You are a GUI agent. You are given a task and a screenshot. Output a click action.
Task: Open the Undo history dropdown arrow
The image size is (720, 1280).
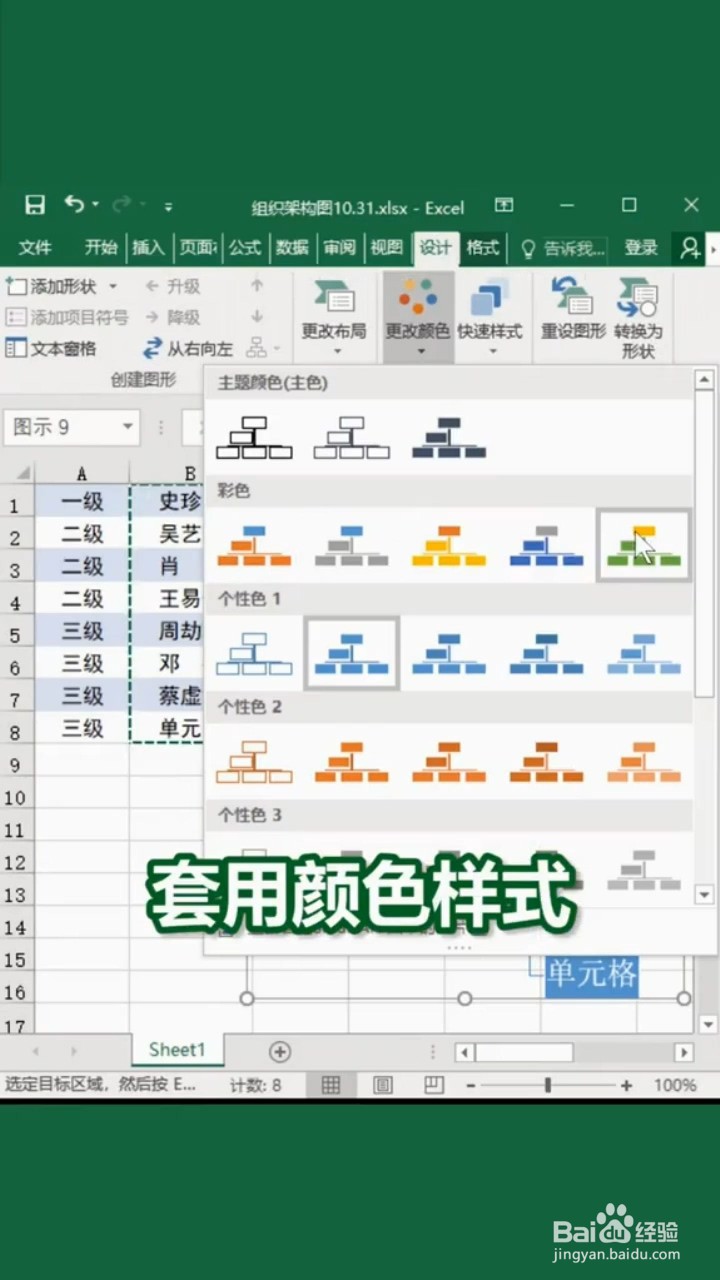coord(96,206)
